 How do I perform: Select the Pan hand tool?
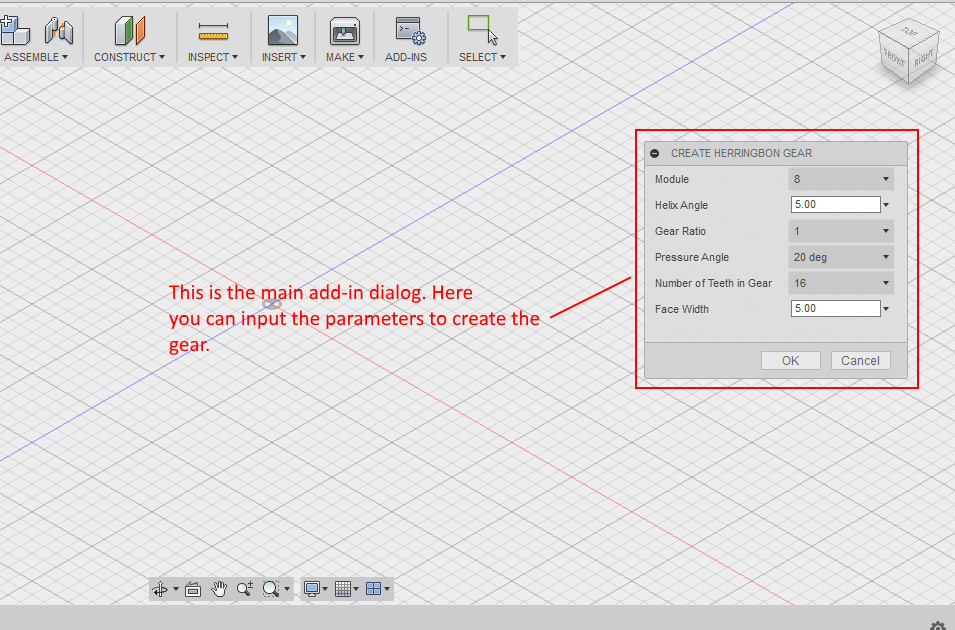[x=219, y=589]
